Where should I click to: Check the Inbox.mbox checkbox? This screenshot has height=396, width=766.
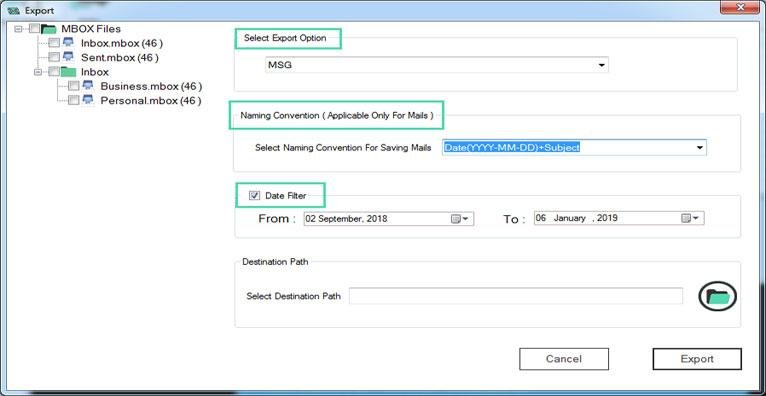(x=54, y=43)
